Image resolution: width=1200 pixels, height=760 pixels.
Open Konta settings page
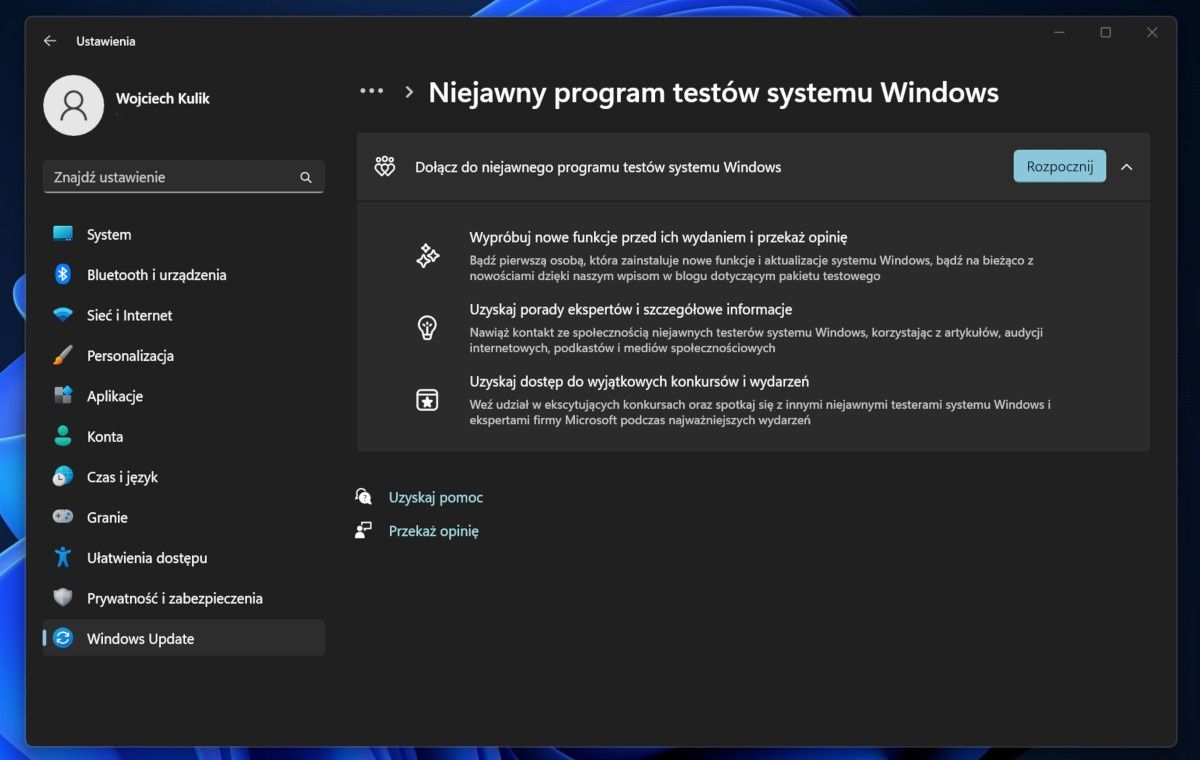point(184,437)
